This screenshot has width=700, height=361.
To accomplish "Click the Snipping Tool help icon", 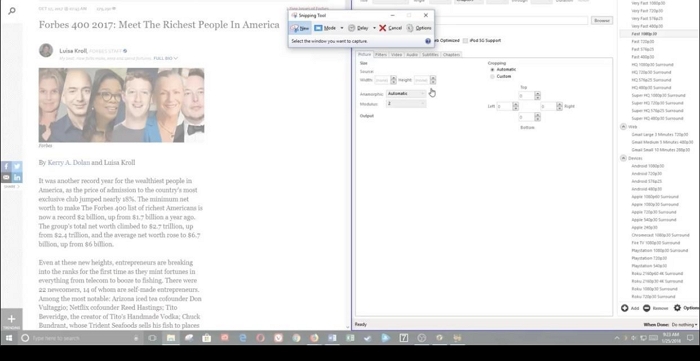I will pyautogui.click(x=428, y=41).
